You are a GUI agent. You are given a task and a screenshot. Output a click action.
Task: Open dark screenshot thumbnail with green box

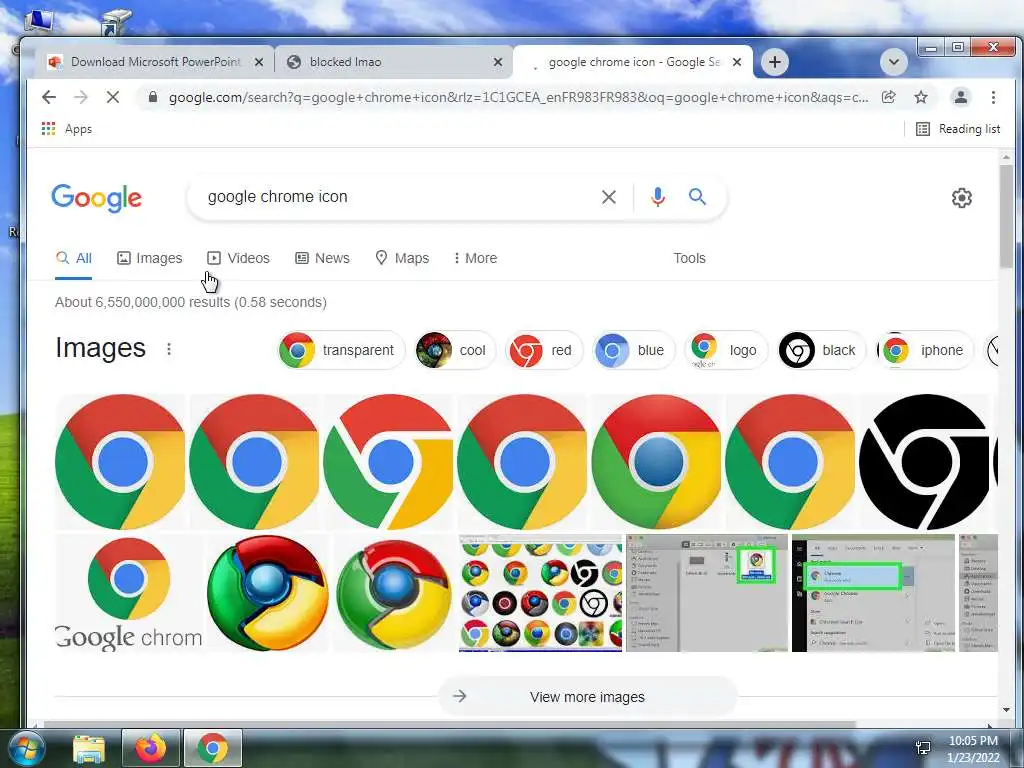click(873, 593)
